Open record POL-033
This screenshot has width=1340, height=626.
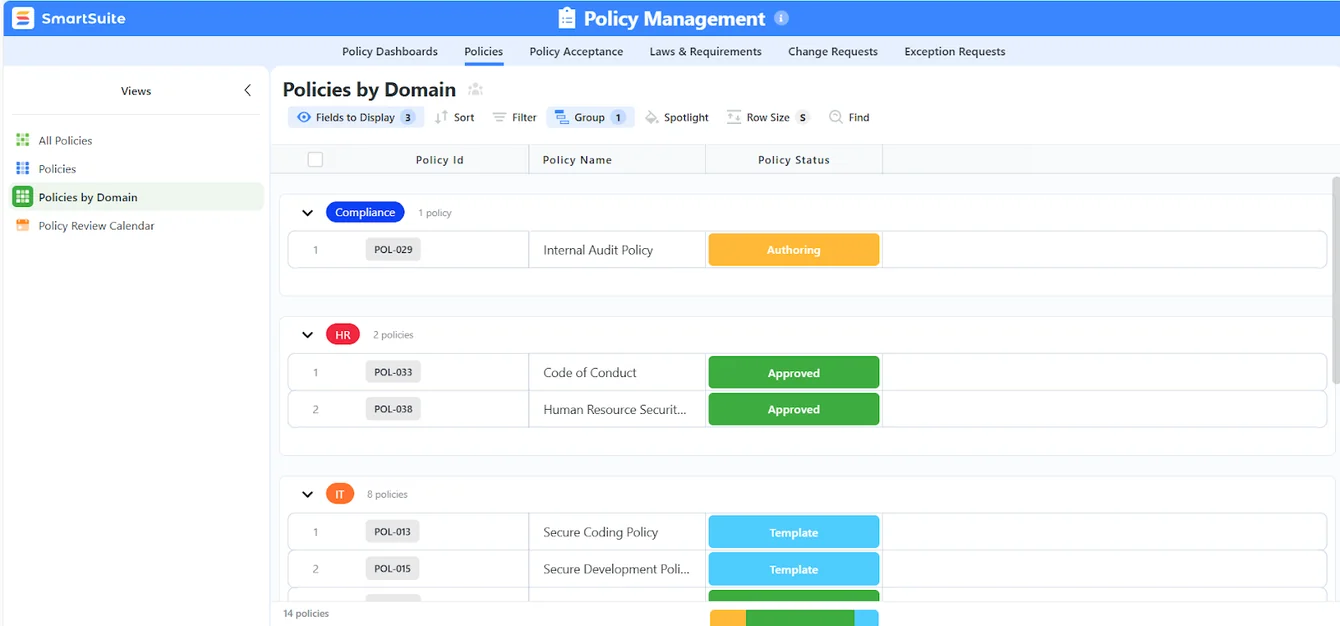coord(393,372)
